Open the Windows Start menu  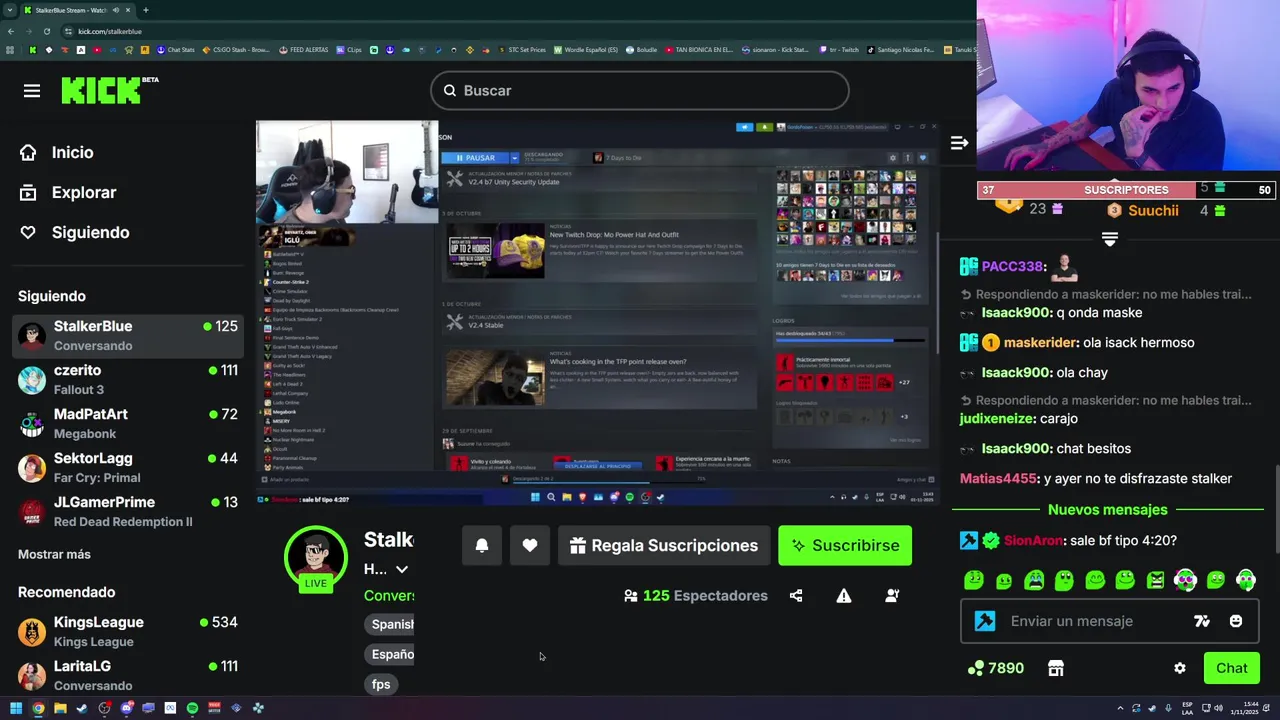tap(16, 708)
